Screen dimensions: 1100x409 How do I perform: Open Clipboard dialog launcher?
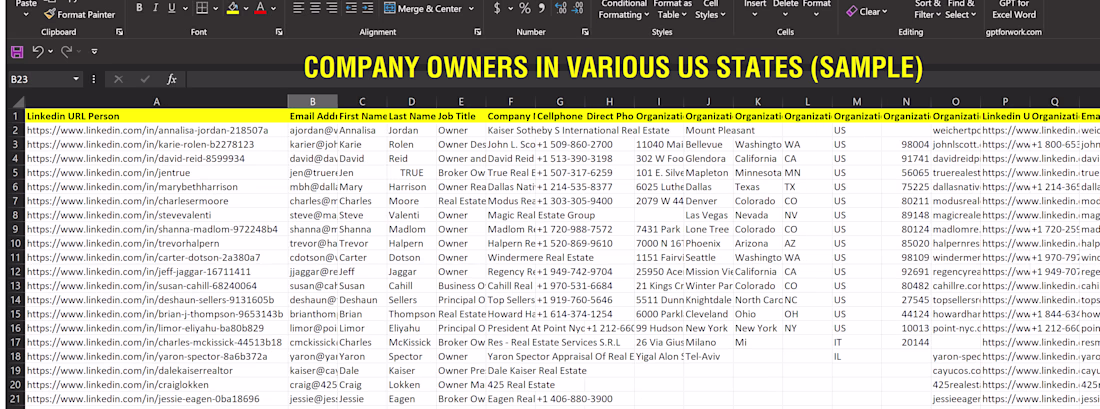click(x=119, y=32)
